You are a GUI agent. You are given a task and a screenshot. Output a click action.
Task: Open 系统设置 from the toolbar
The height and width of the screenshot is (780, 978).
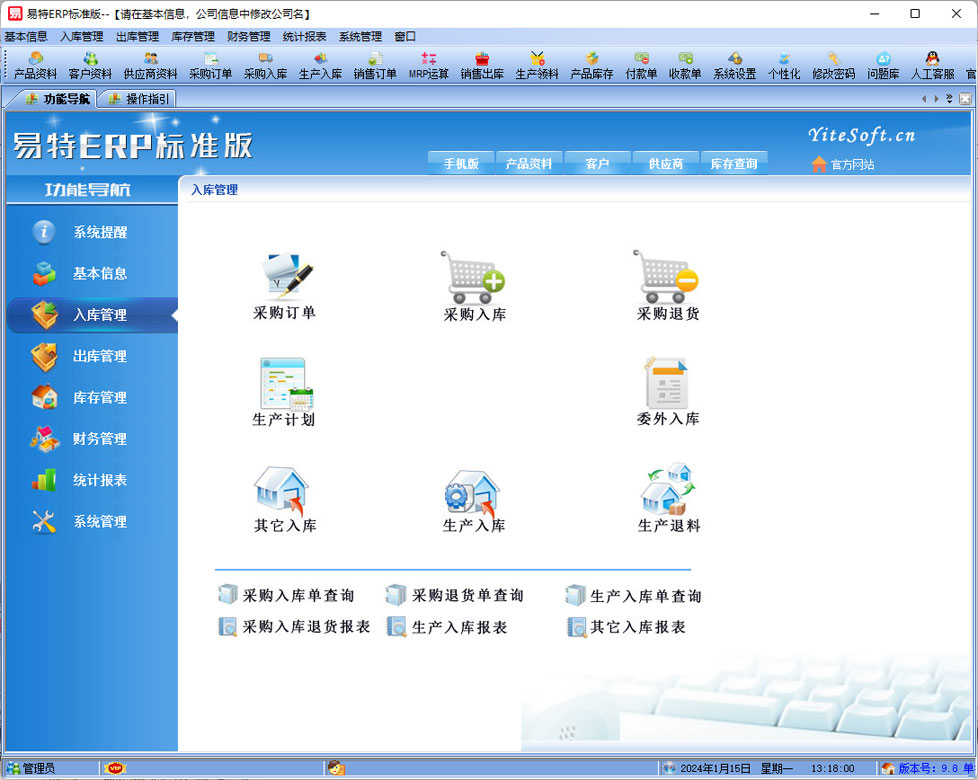pos(734,65)
